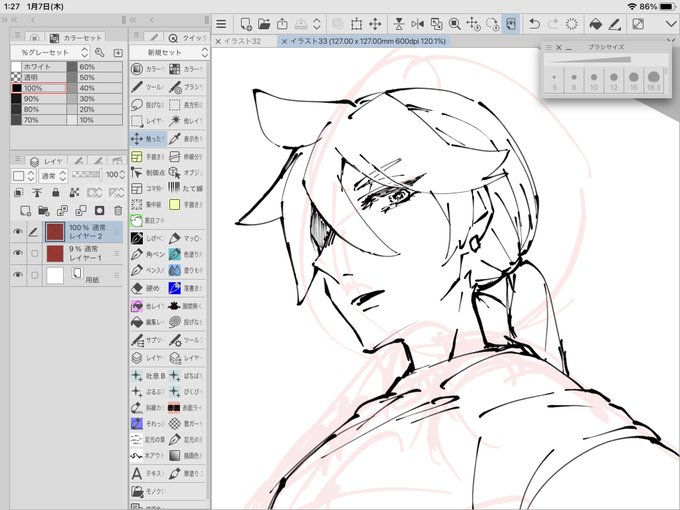
Task: Choose brush size 18.3
Action: 654,80
